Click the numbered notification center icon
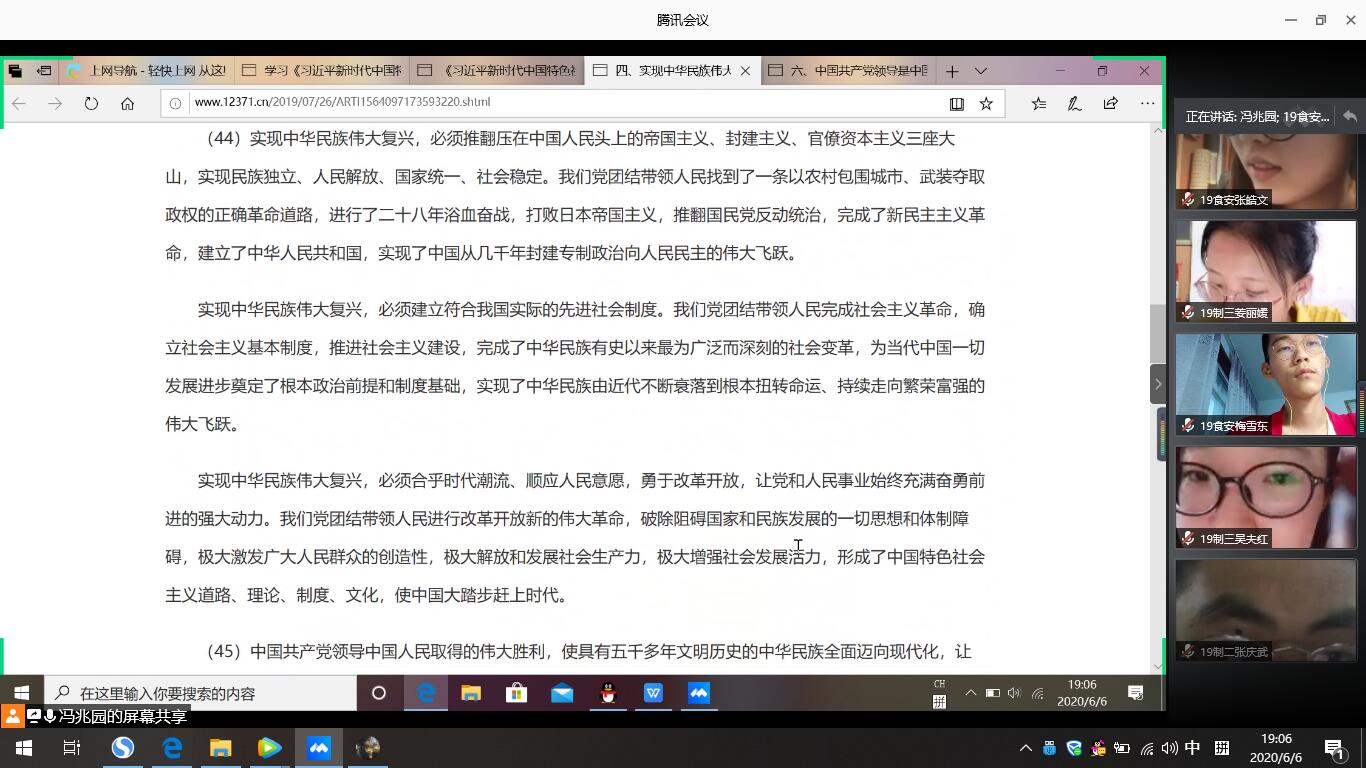Viewport: 1366px width, 768px height. pyautogui.click(x=1334, y=748)
